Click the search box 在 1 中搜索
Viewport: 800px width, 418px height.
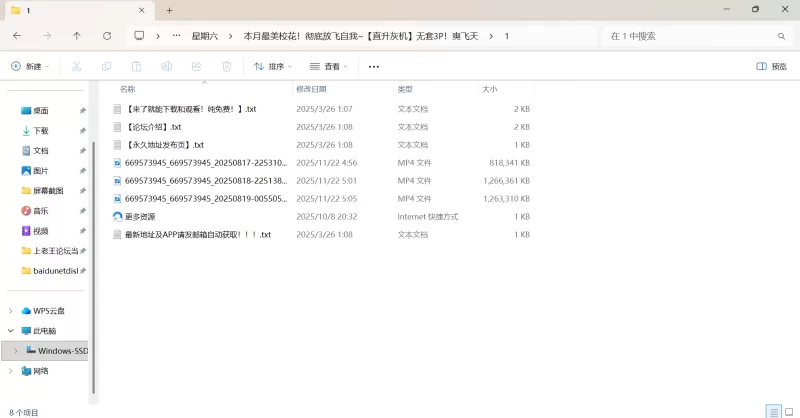[x=690, y=36]
